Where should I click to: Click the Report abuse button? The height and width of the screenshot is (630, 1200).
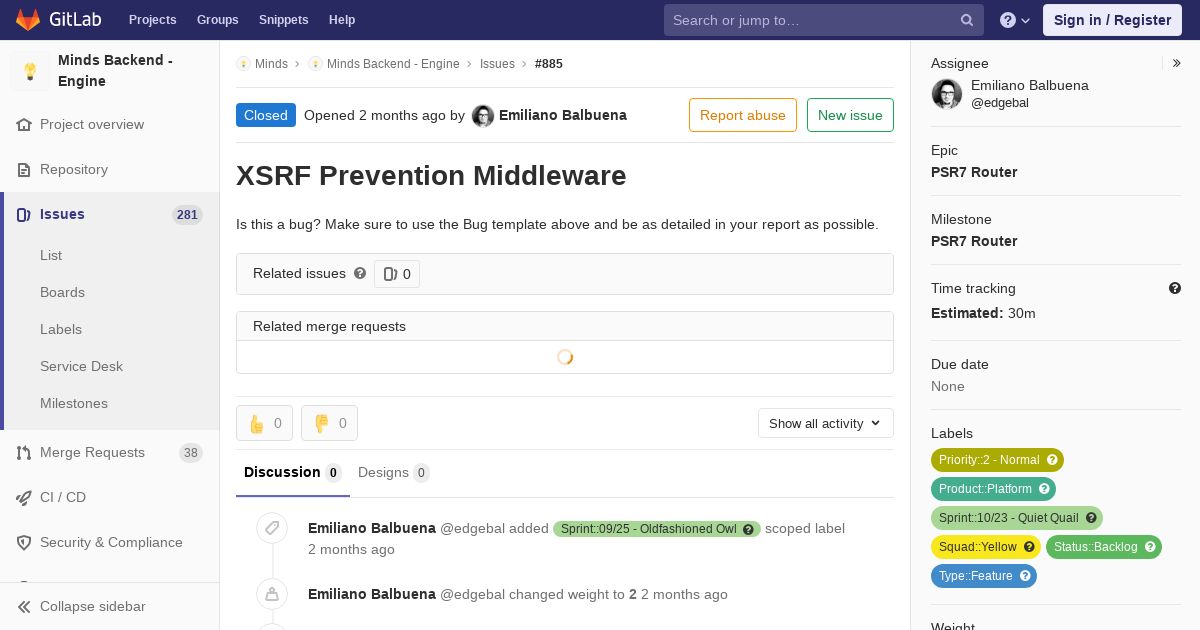(743, 115)
